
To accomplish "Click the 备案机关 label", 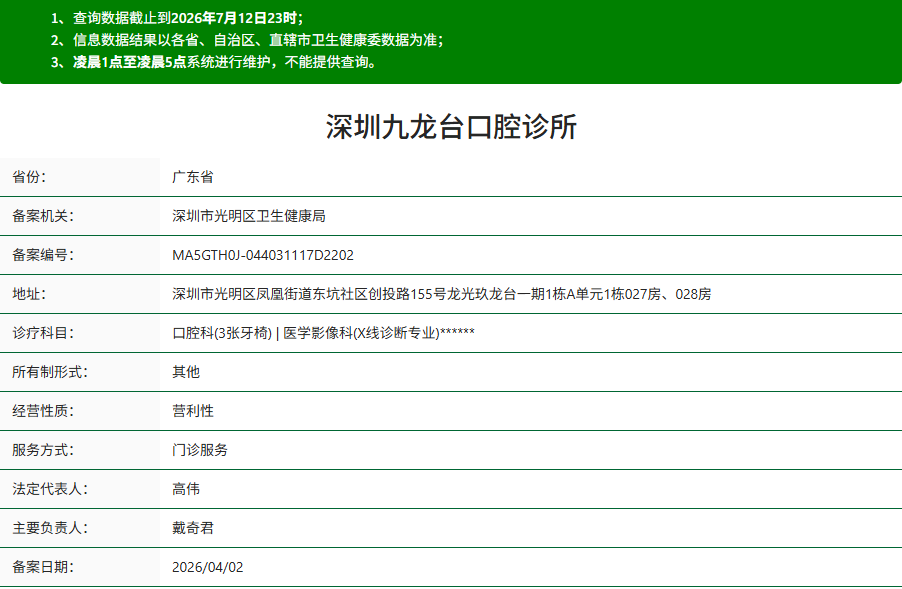I will 43,216.
